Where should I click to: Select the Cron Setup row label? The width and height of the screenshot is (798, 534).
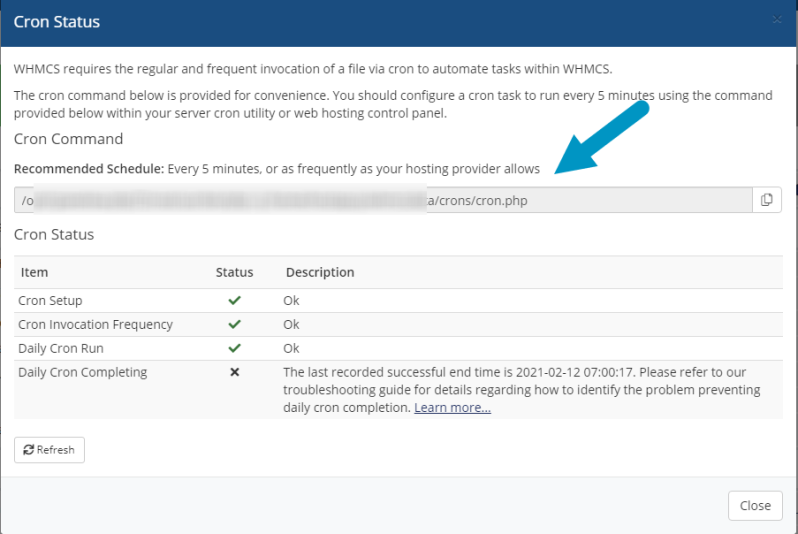50,300
